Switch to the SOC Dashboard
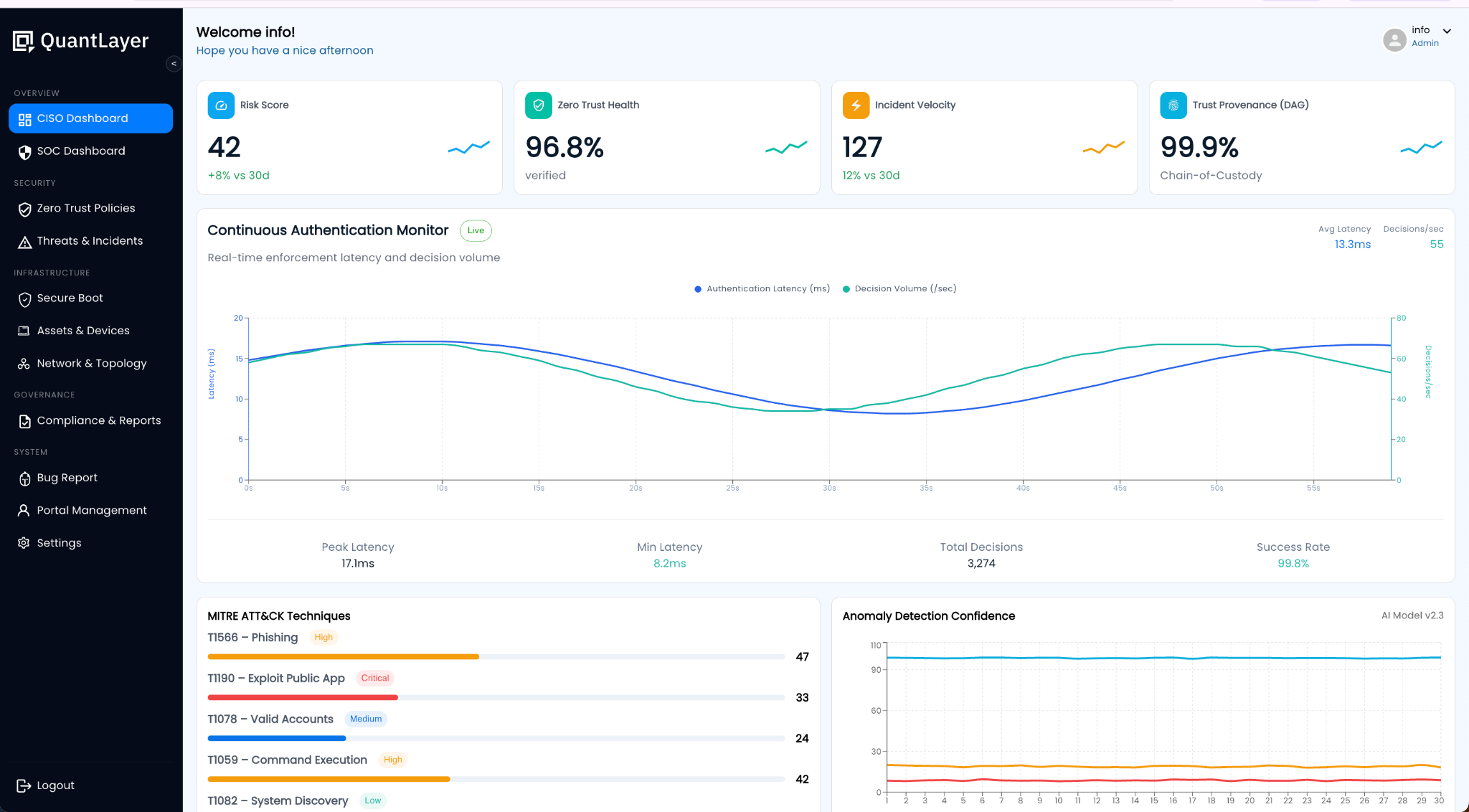The width and height of the screenshot is (1469, 812). click(80, 151)
